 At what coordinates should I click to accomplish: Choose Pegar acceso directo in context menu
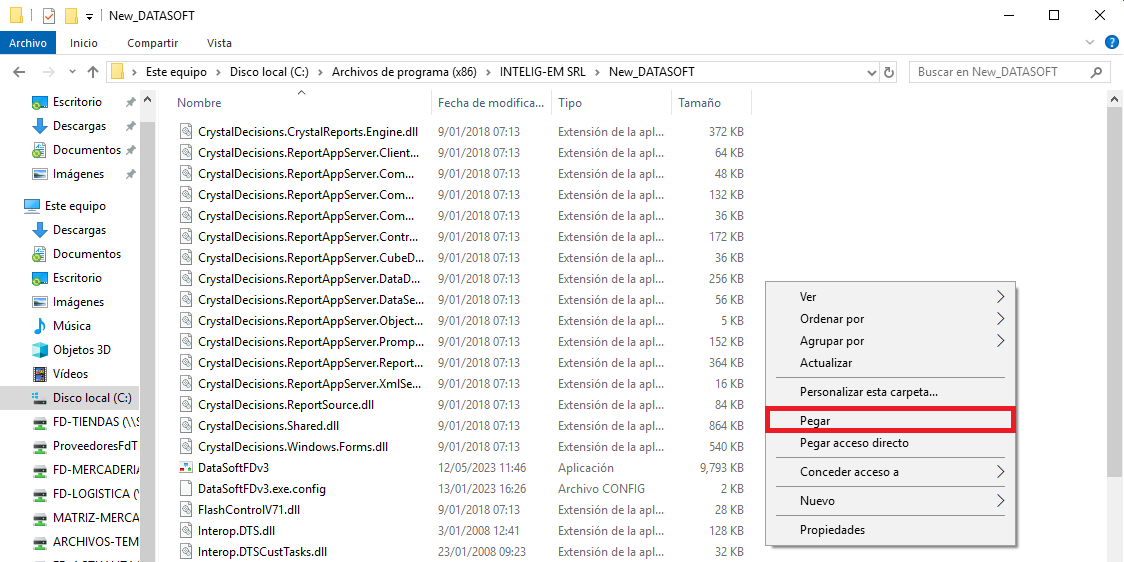point(890,443)
